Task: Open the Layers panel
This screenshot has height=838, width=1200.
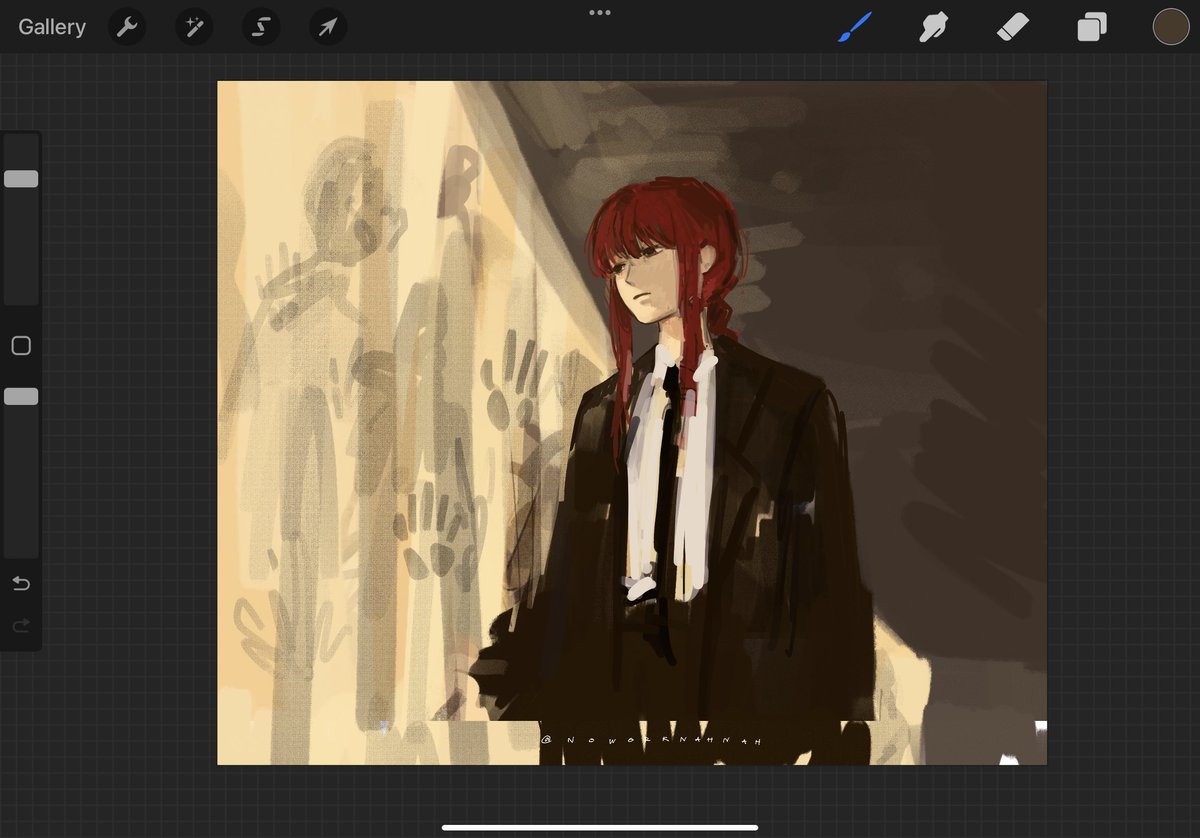Action: [x=1091, y=27]
